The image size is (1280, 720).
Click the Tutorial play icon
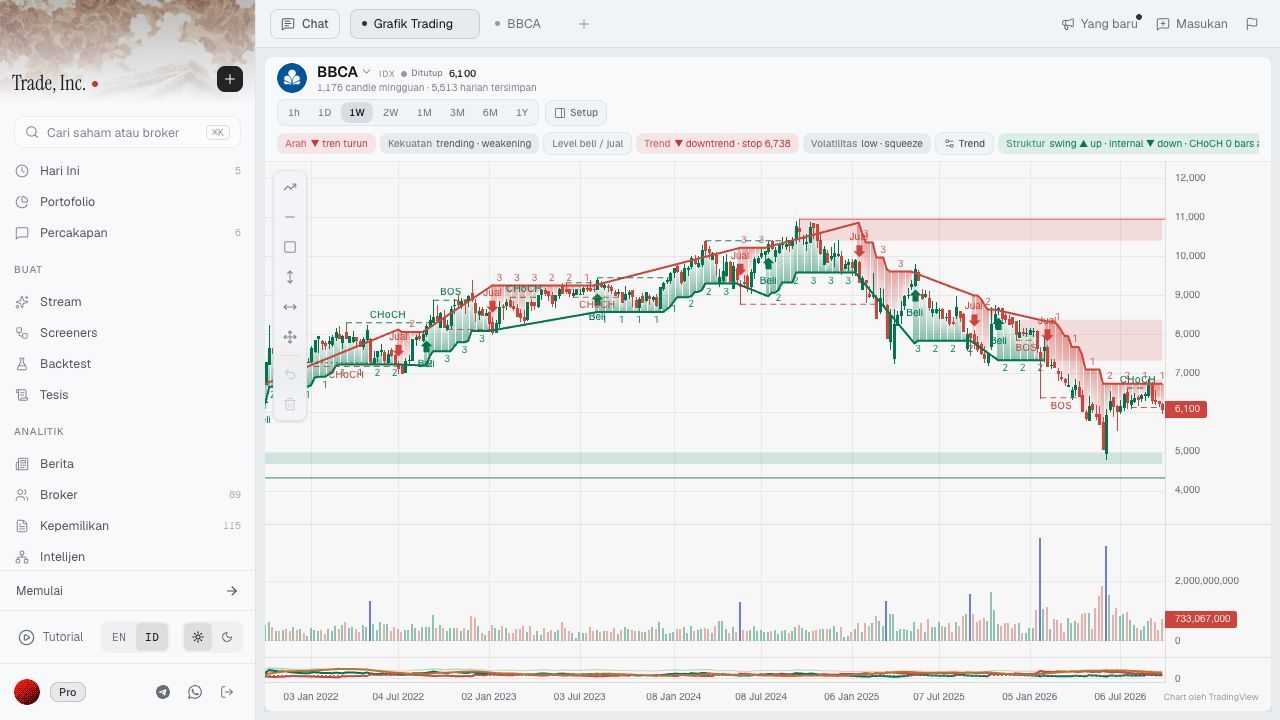click(x=26, y=637)
